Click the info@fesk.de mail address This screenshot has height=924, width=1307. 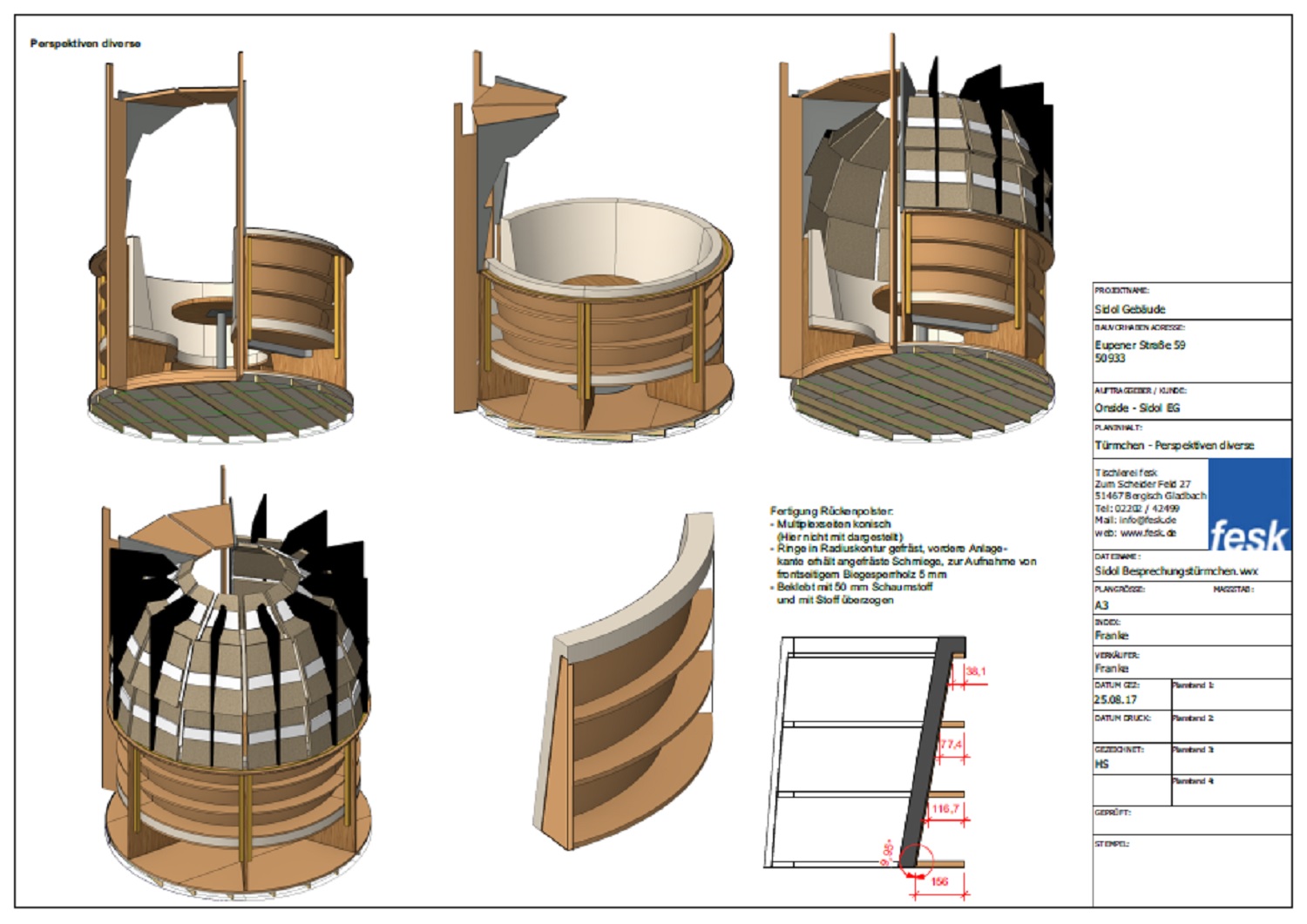coord(1148,520)
